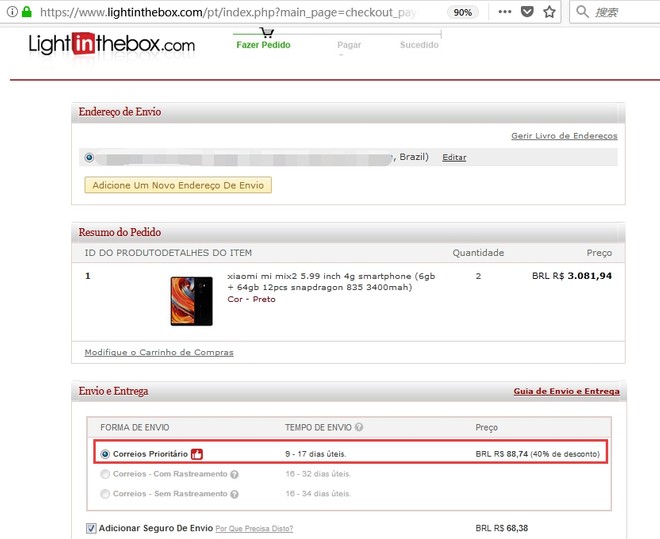Select Correios - Sem Rastreamento radio button
The height and width of the screenshot is (539, 660).
pos(105,494)
